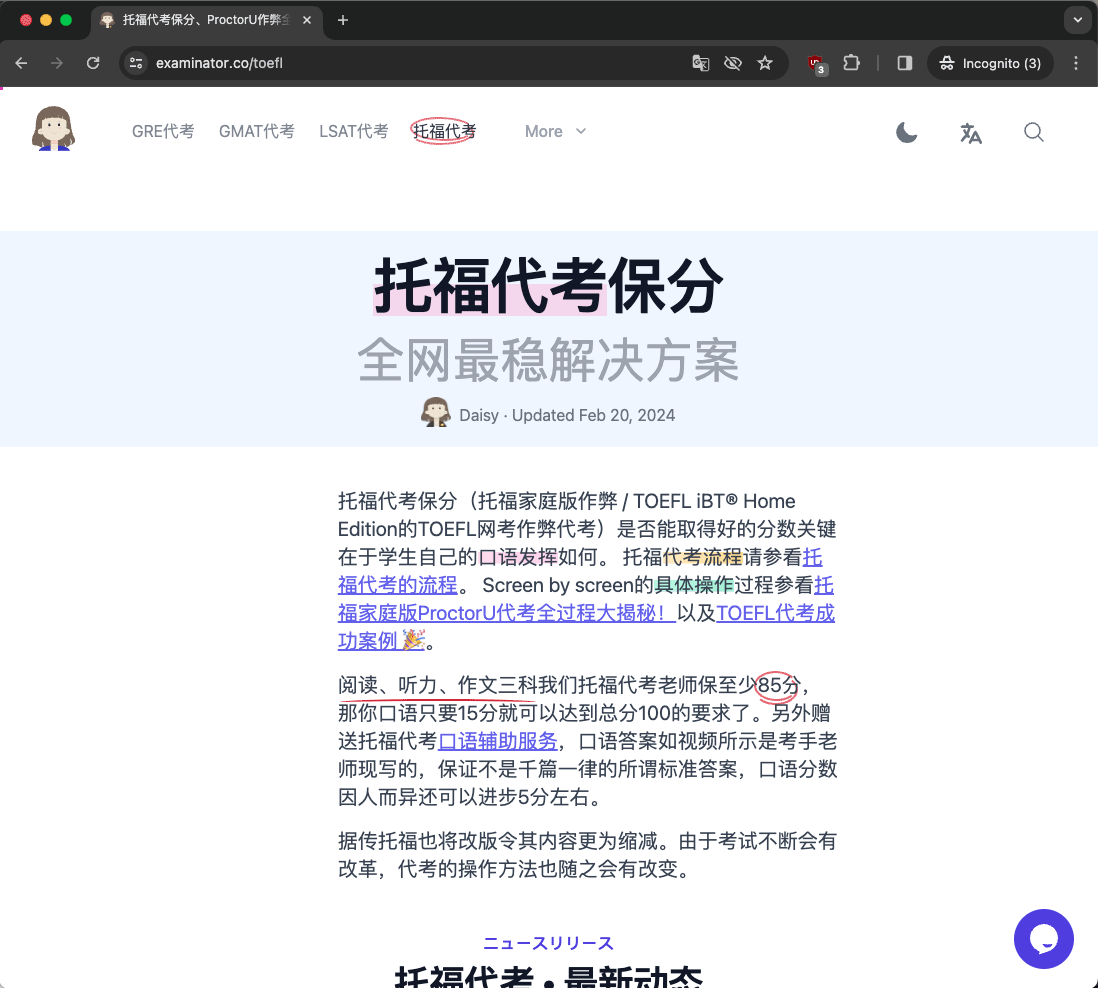Click the browser back arrow
The height and width of the screenshot is (988, 1098).
(x=22, y=63)
